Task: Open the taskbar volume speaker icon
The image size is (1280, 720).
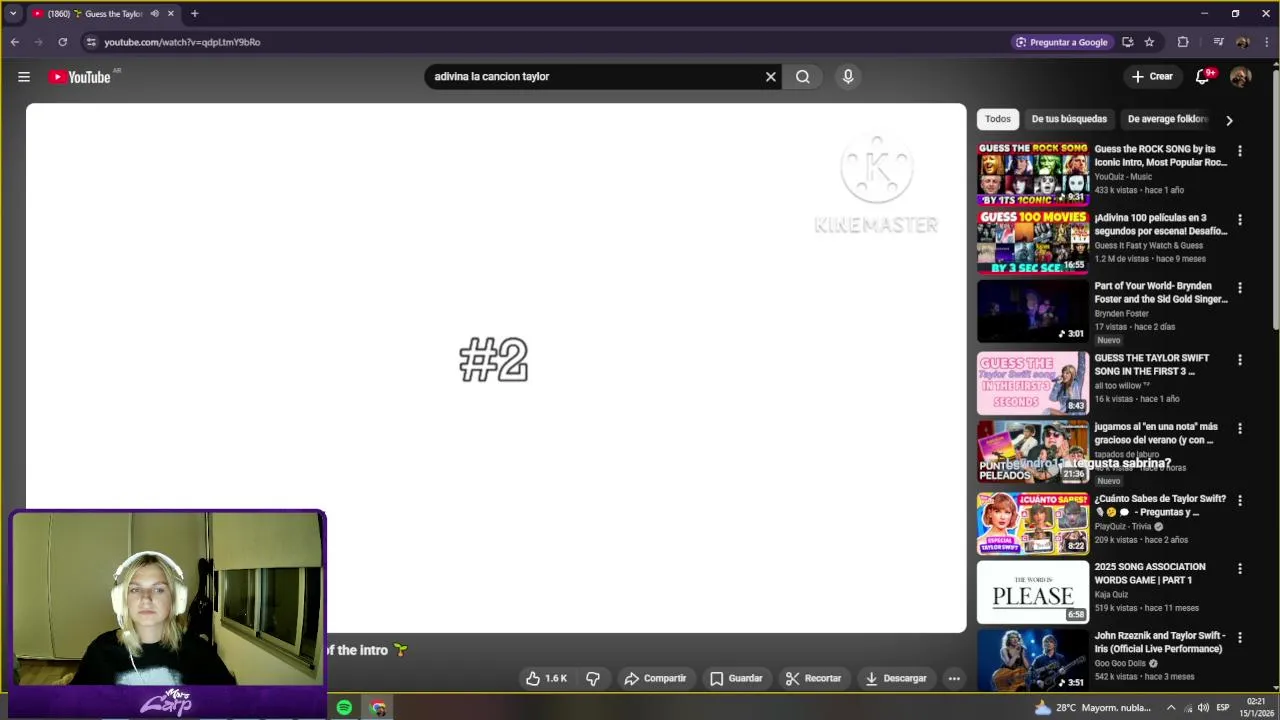Action: (1203, 708)
